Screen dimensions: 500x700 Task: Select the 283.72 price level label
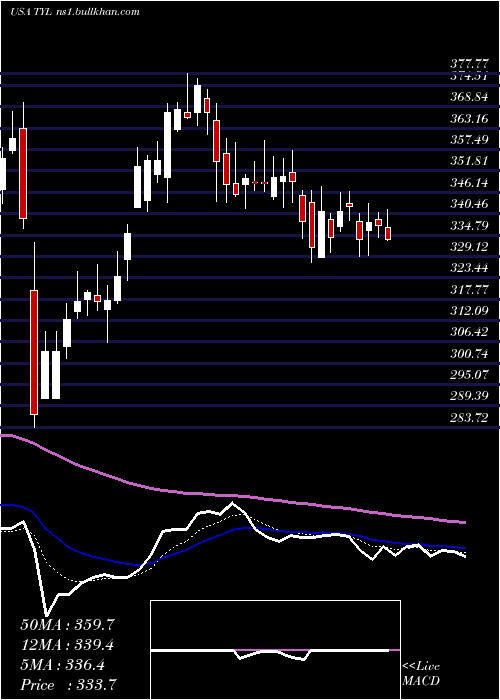[x=468, y=417]
